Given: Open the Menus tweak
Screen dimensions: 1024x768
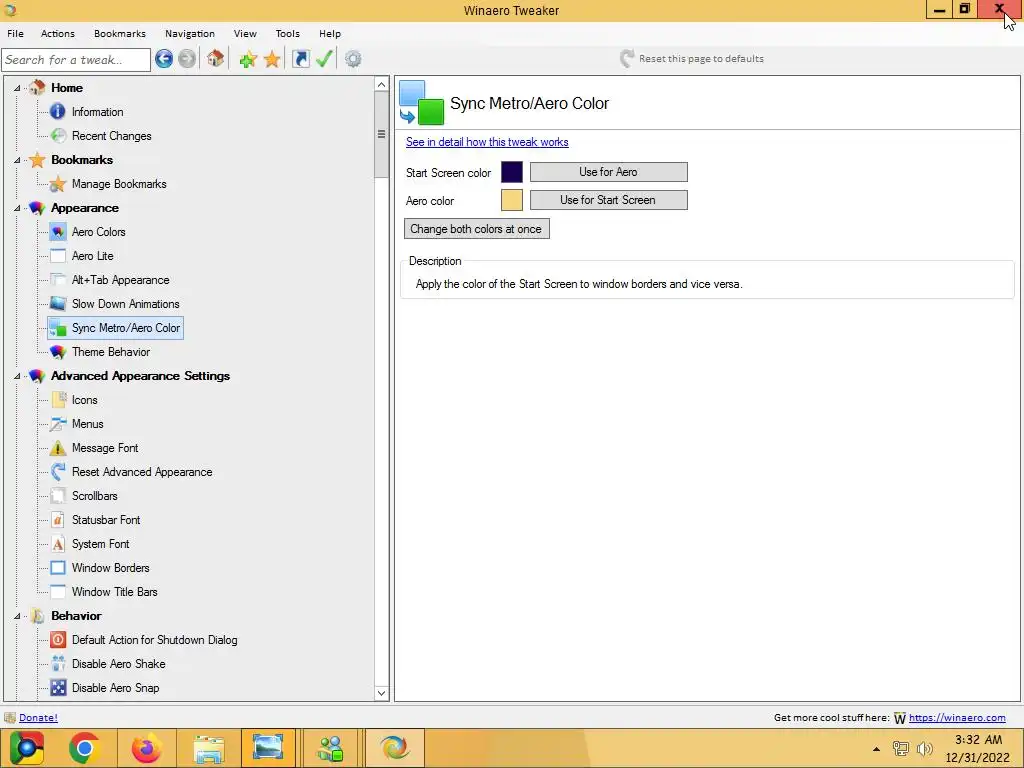Looking at the screenshot, I should coord(88,424).
